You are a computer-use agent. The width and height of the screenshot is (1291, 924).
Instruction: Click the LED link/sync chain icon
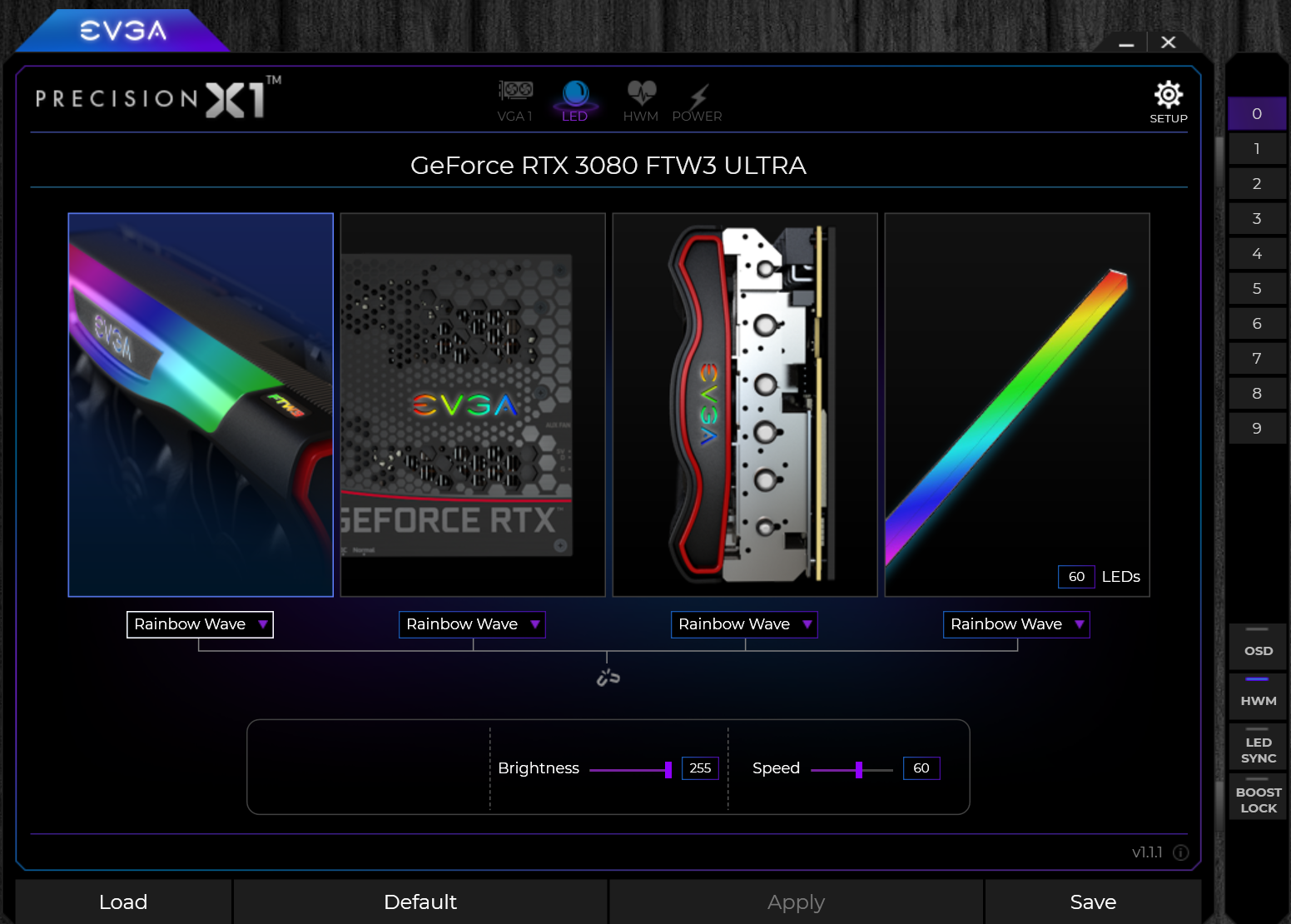click(608, 678)
